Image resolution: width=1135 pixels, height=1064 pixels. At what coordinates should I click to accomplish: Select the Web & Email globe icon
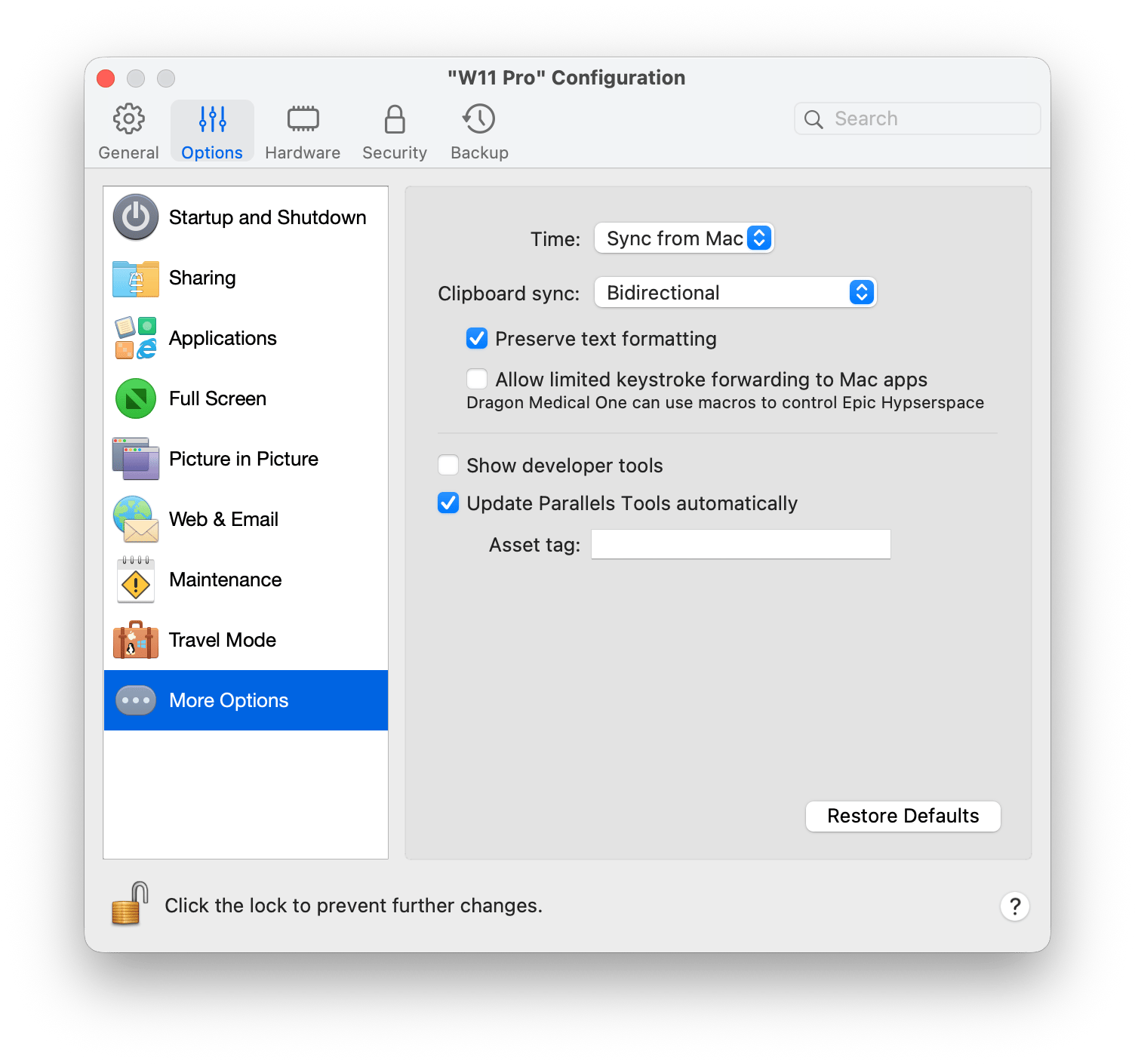click(x=136, y=519)
